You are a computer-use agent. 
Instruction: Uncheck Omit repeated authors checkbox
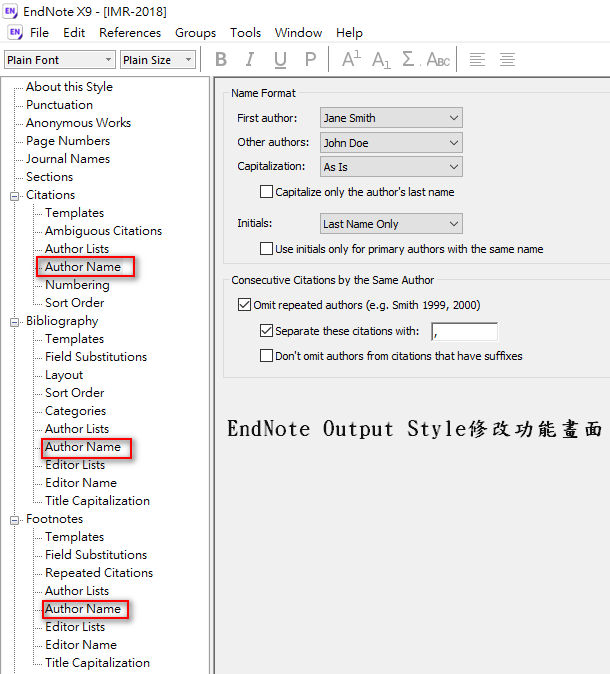pos(244,305)
